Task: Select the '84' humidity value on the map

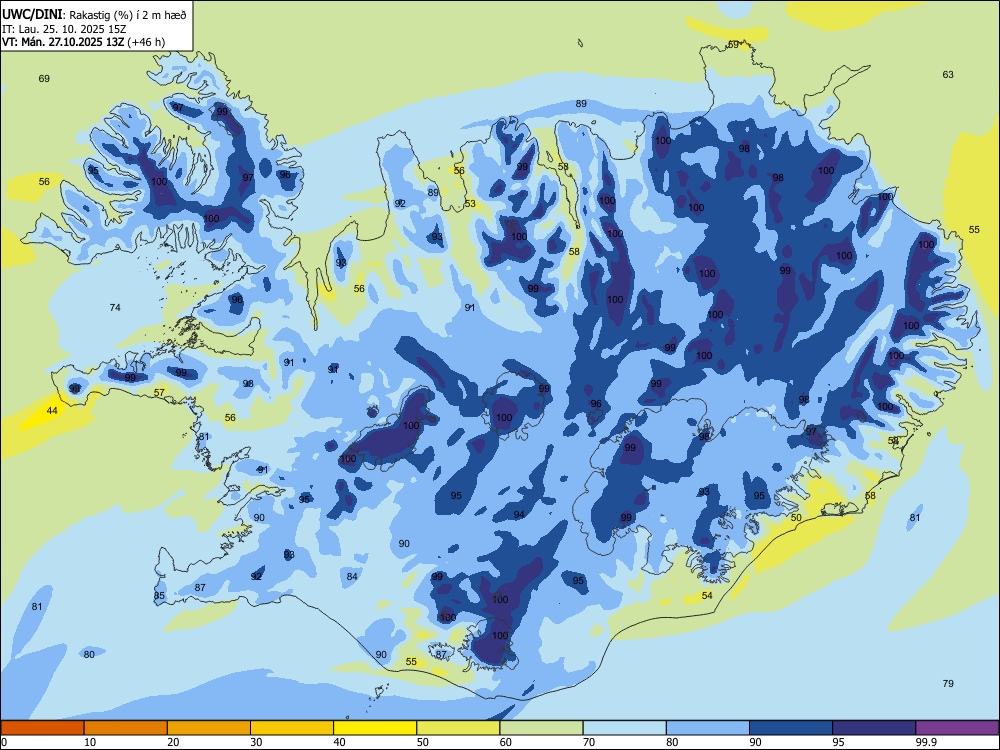Action: 352,577
